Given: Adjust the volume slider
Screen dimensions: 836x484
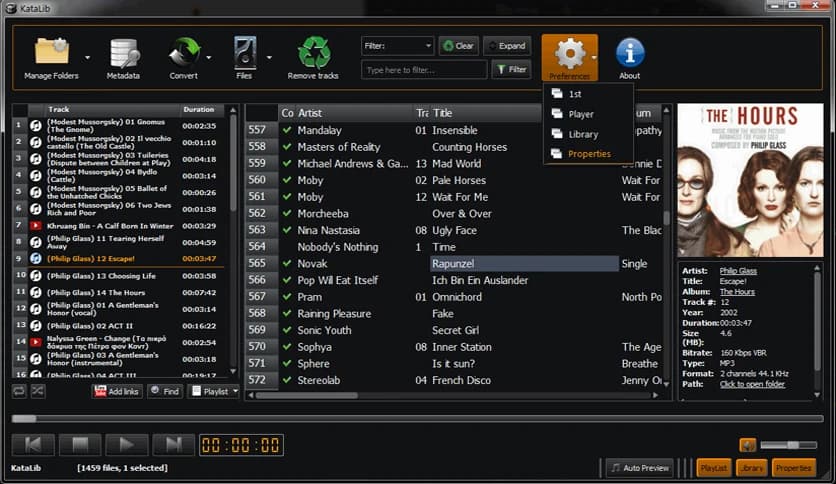Looking at the screenshot, I should tap(789, 445).
